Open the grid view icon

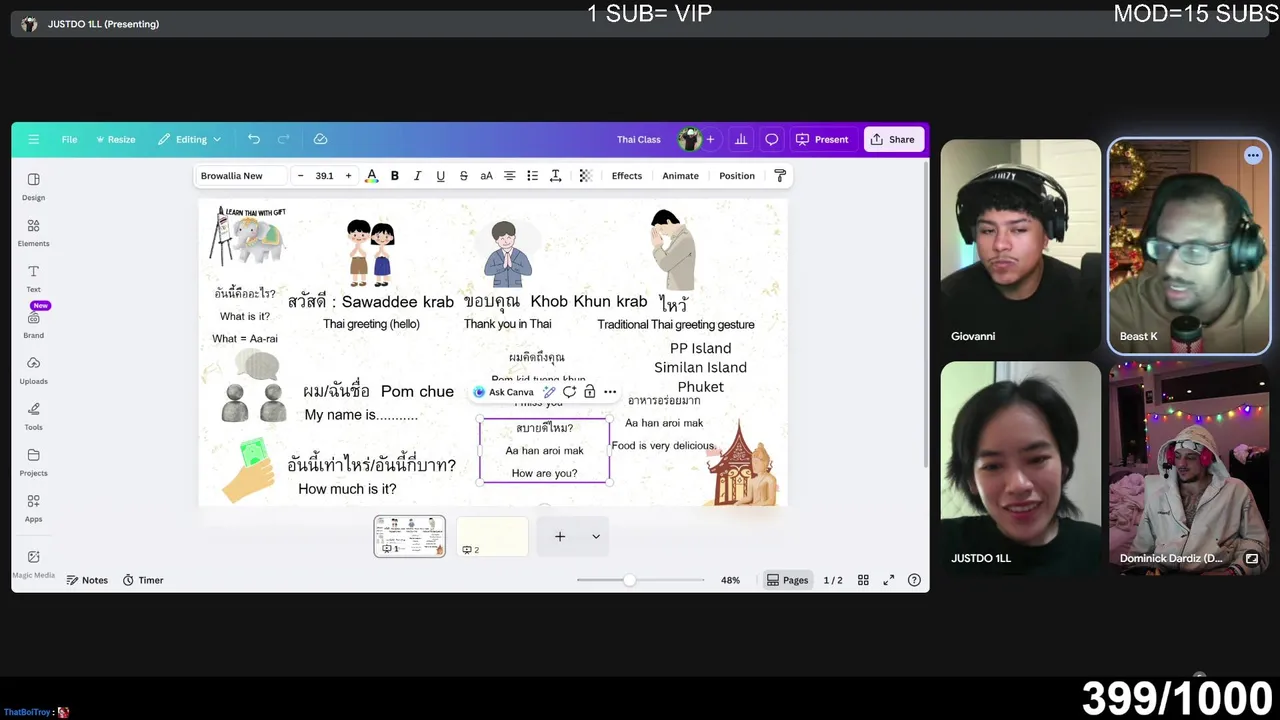click(863, 580)
